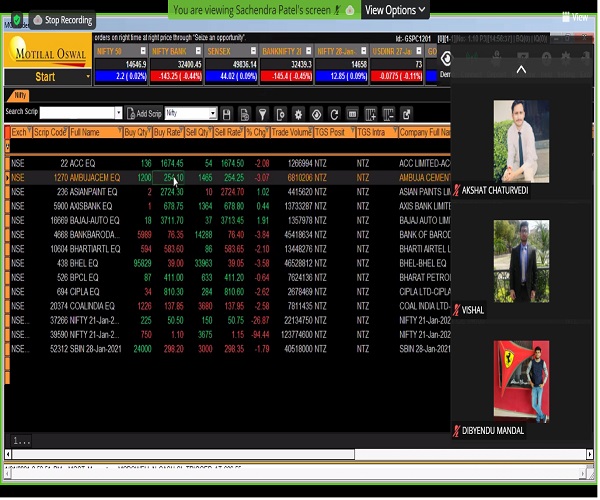Click the document-with-circle toolbar icon after the funnel

click(x=280, y=114)
